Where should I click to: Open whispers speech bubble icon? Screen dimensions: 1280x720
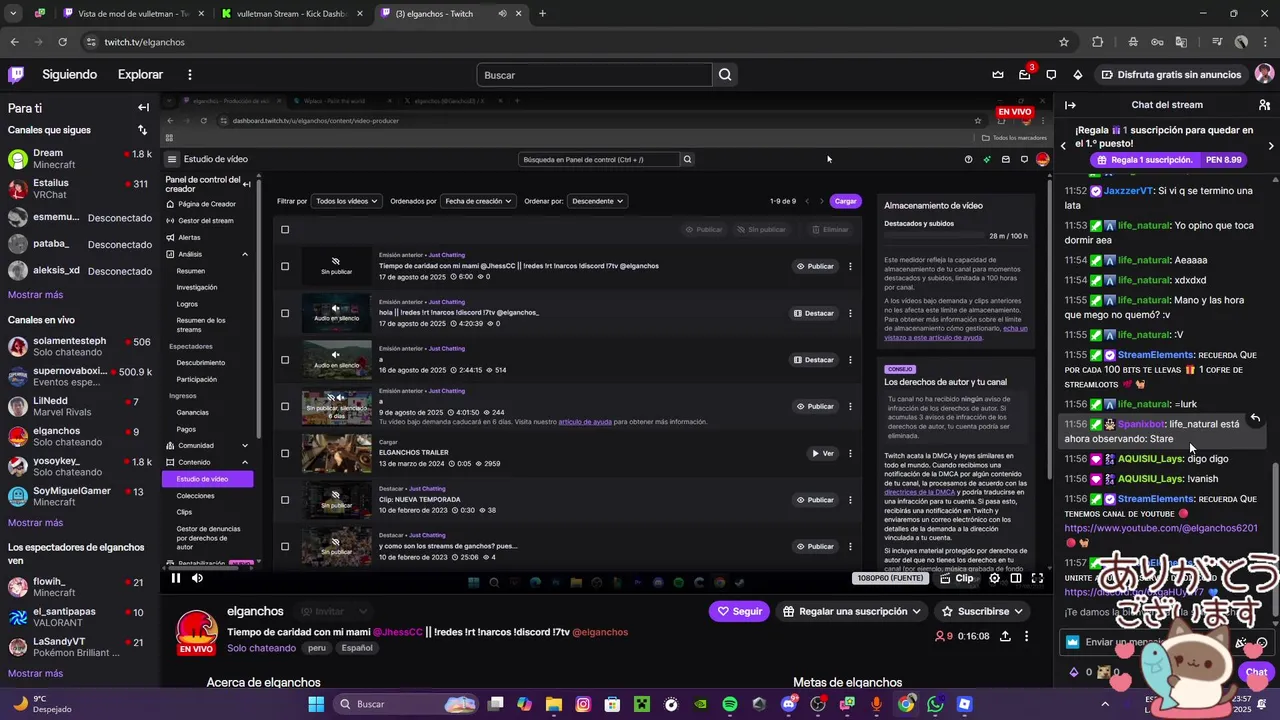[x=1051, y=75]
